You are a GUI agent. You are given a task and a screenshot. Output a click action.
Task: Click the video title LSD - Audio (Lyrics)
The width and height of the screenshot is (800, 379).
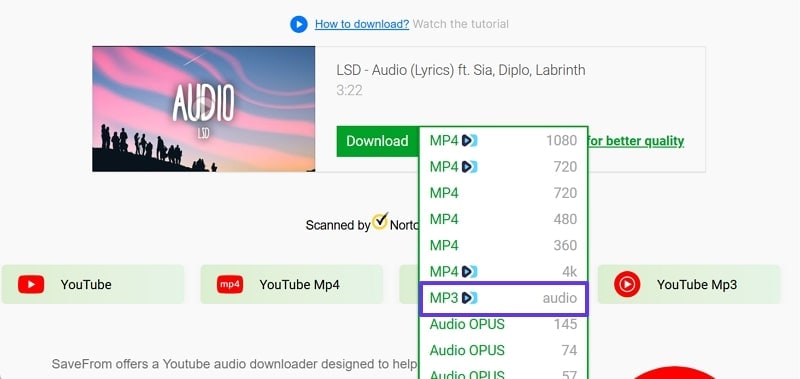(x=461, y=70)
